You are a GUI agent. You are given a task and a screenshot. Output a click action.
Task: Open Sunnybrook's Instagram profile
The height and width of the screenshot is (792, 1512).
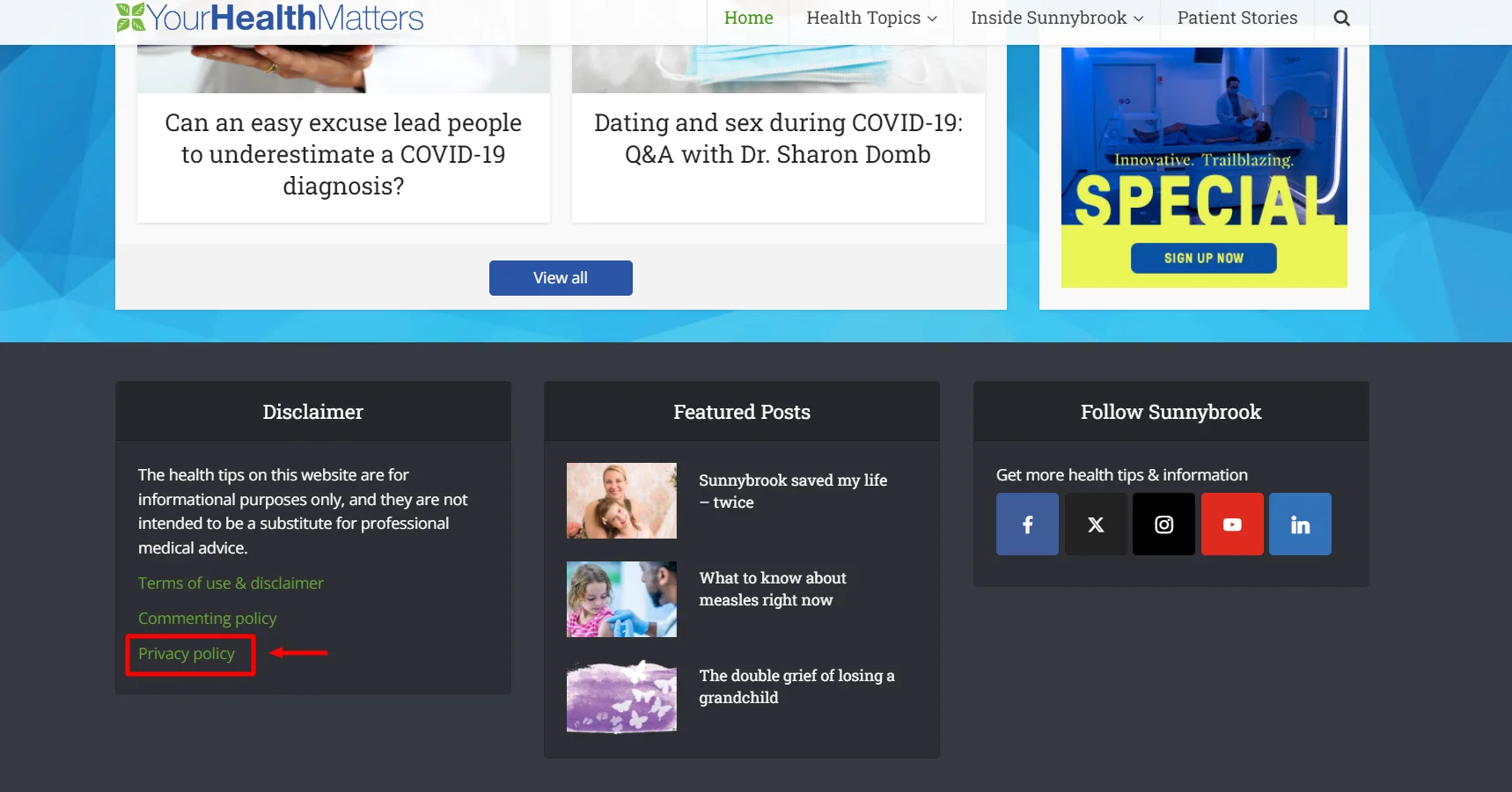pyautogui.click(x=1163, y=524)
